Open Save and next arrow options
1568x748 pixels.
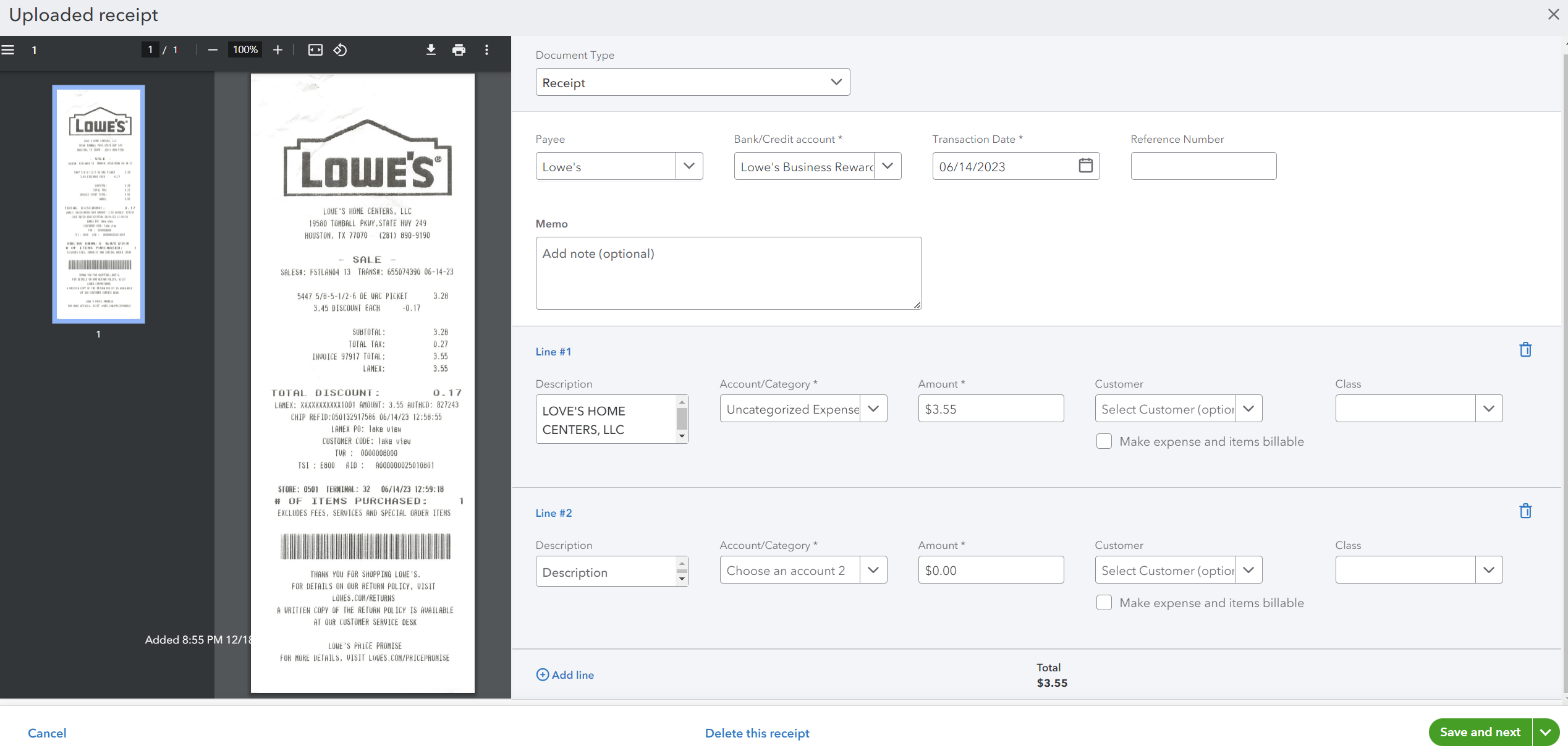1546,733
